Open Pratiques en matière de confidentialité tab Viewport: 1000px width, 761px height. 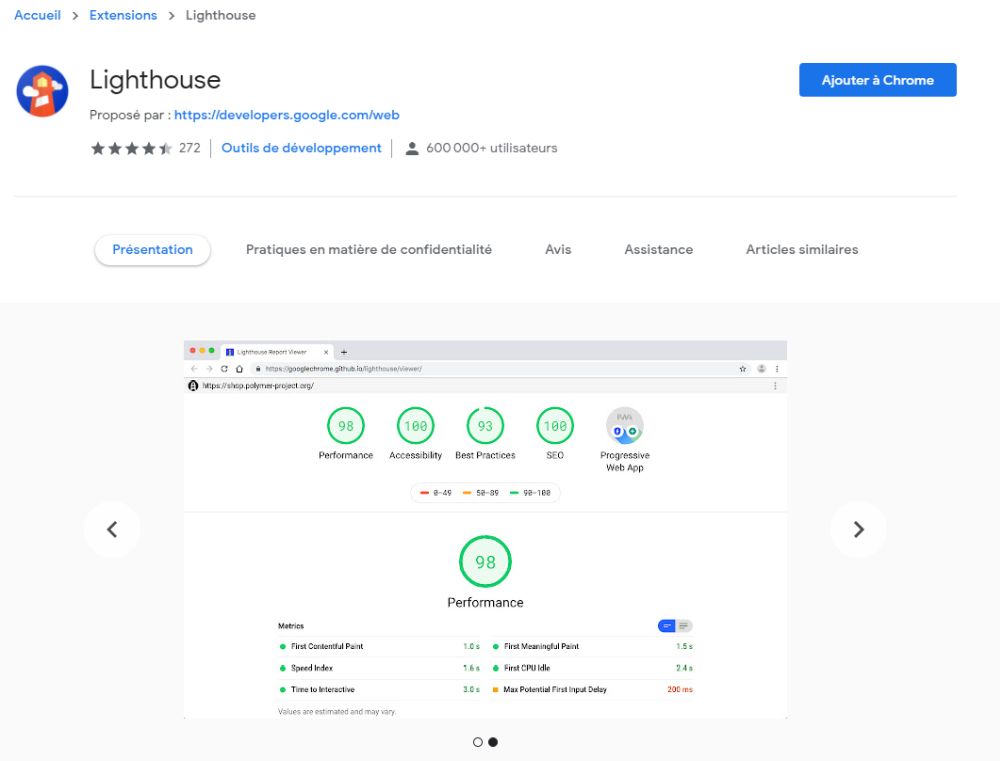(369, 249)
